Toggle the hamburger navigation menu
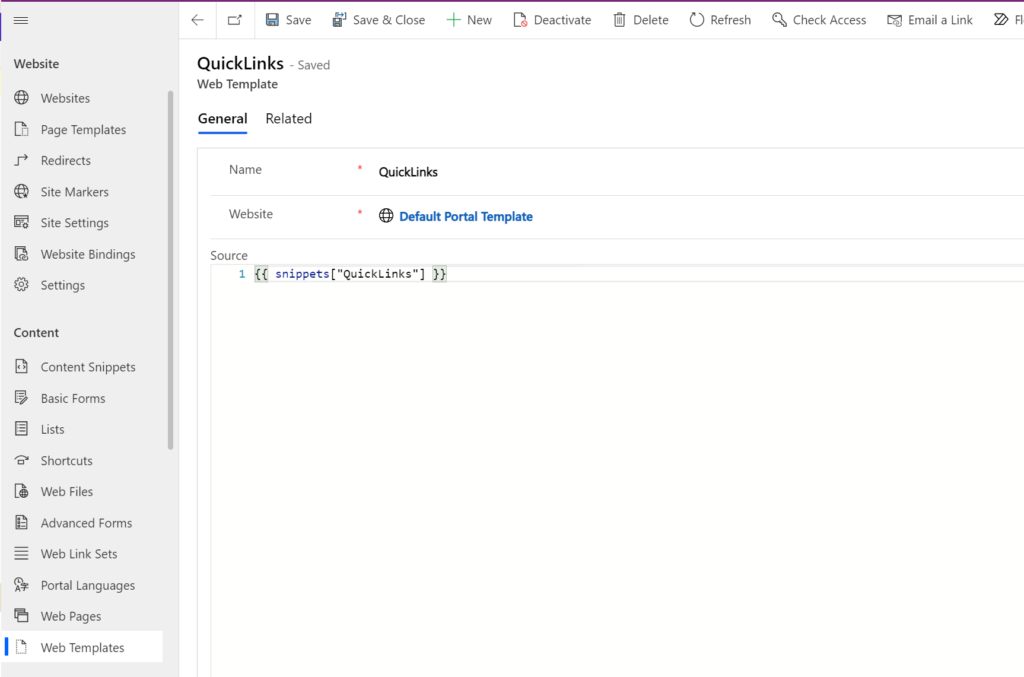Screen dimensions: 1024x677 (21, 20)
